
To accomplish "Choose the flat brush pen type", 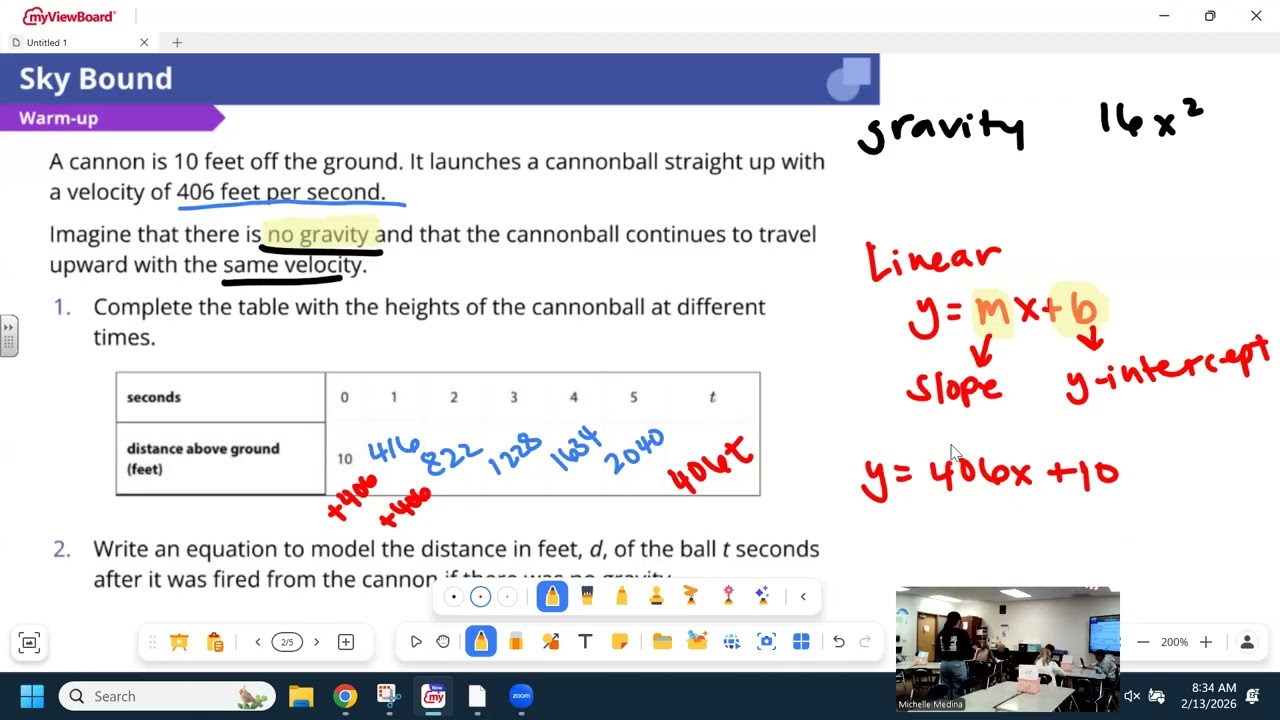I will 587,597.
